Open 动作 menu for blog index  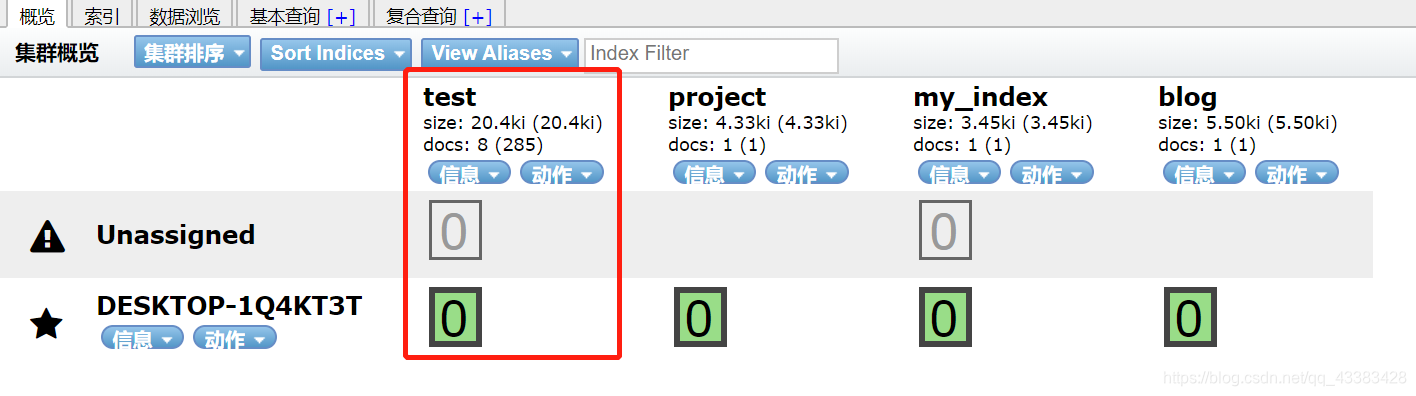(x=1297, y=173)
